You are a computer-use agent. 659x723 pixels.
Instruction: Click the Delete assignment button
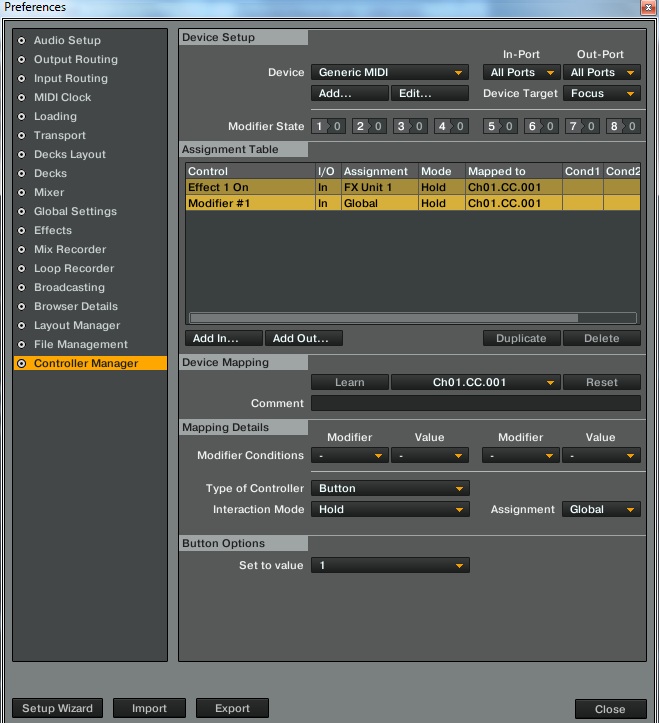click(602, 338)
